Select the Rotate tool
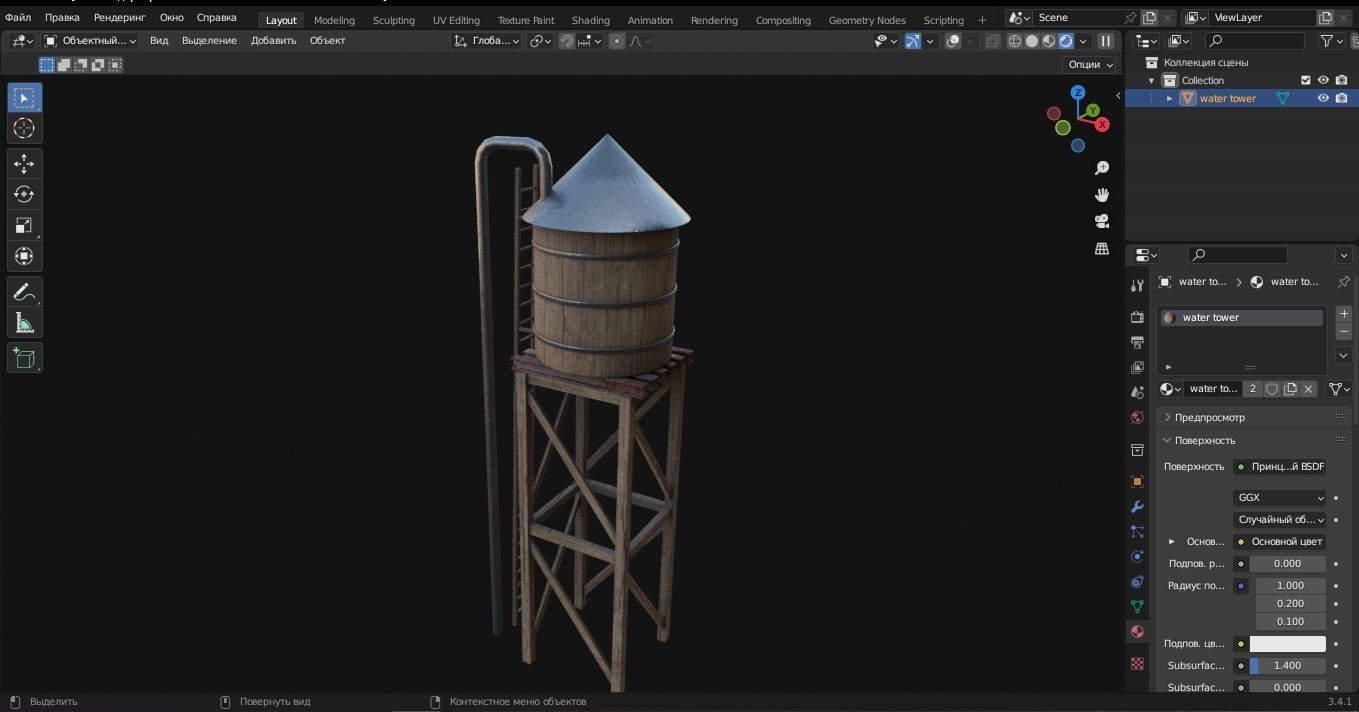The width and height of the screenshot is (1359, 712). [x=24, y=194]
